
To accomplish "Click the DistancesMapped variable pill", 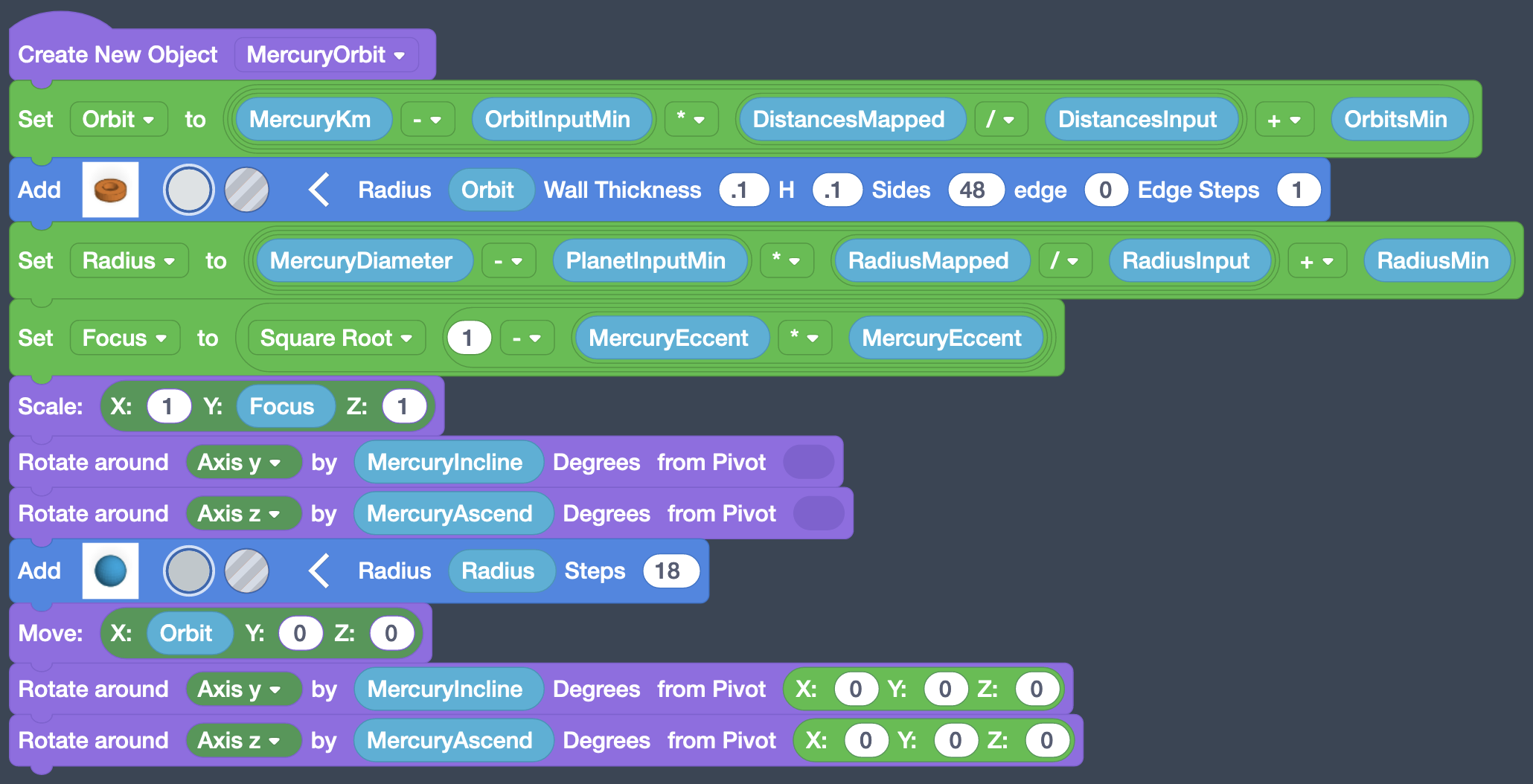I will [851, 119].
